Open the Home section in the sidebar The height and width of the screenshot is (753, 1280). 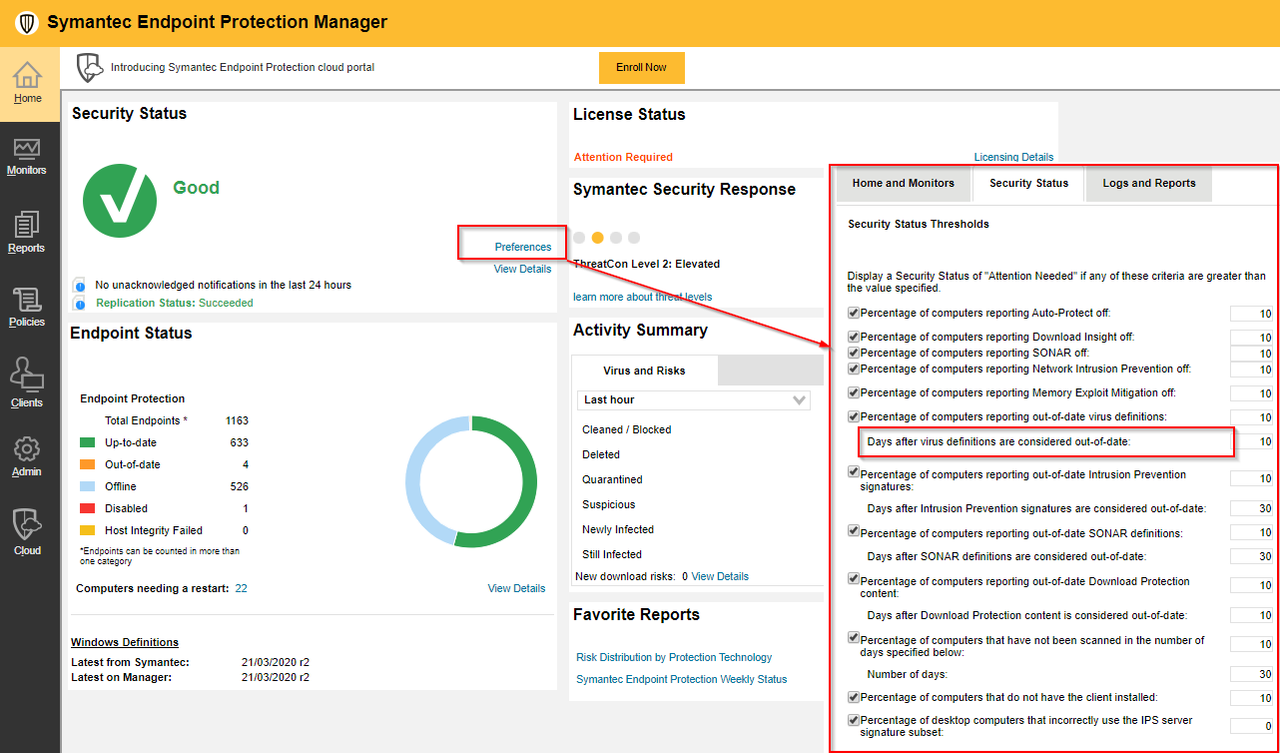point(28,82)
